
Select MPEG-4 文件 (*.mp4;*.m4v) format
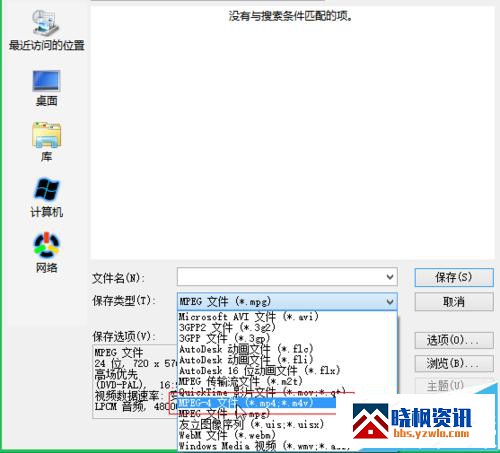click(257, 403)
